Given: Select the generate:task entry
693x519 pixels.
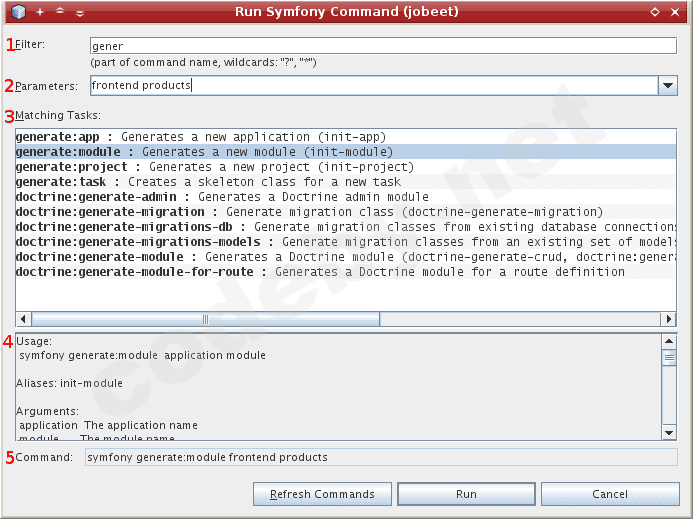Looking at the screenshot, I should click(208, 182).
